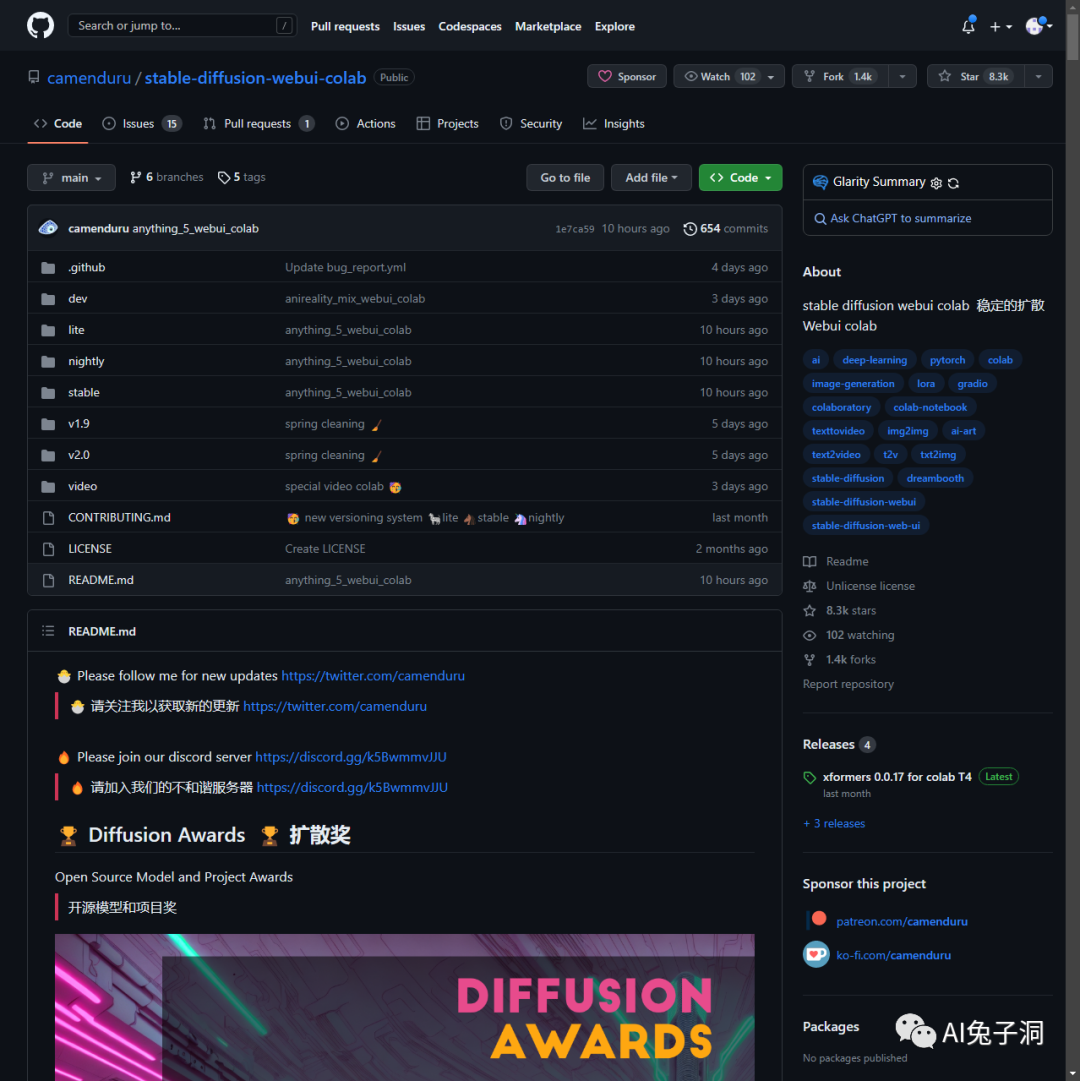Expand the Star lists dropdown arrow
This screenshot has height=1081, width=1080.
[x=1038, y=77]
